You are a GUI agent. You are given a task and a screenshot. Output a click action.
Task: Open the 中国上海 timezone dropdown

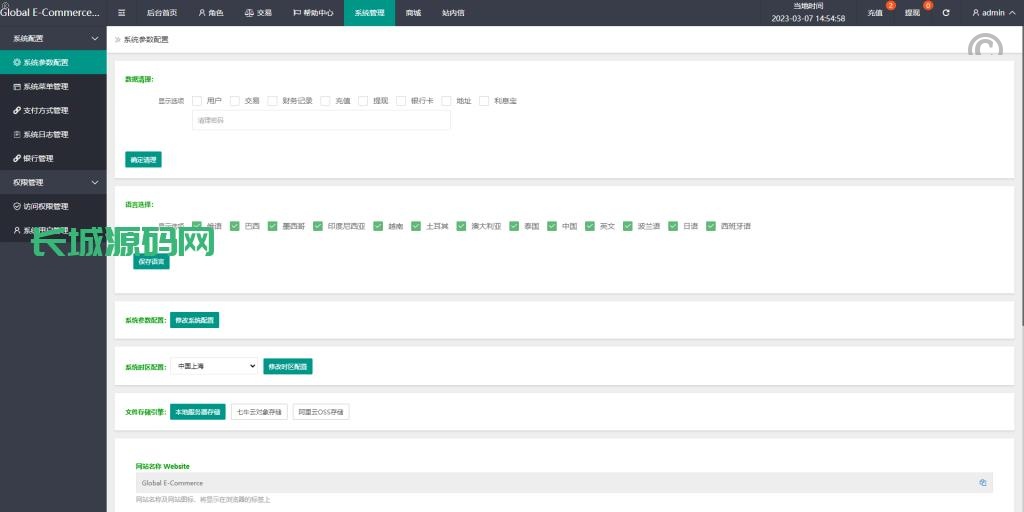click(214, 367)
